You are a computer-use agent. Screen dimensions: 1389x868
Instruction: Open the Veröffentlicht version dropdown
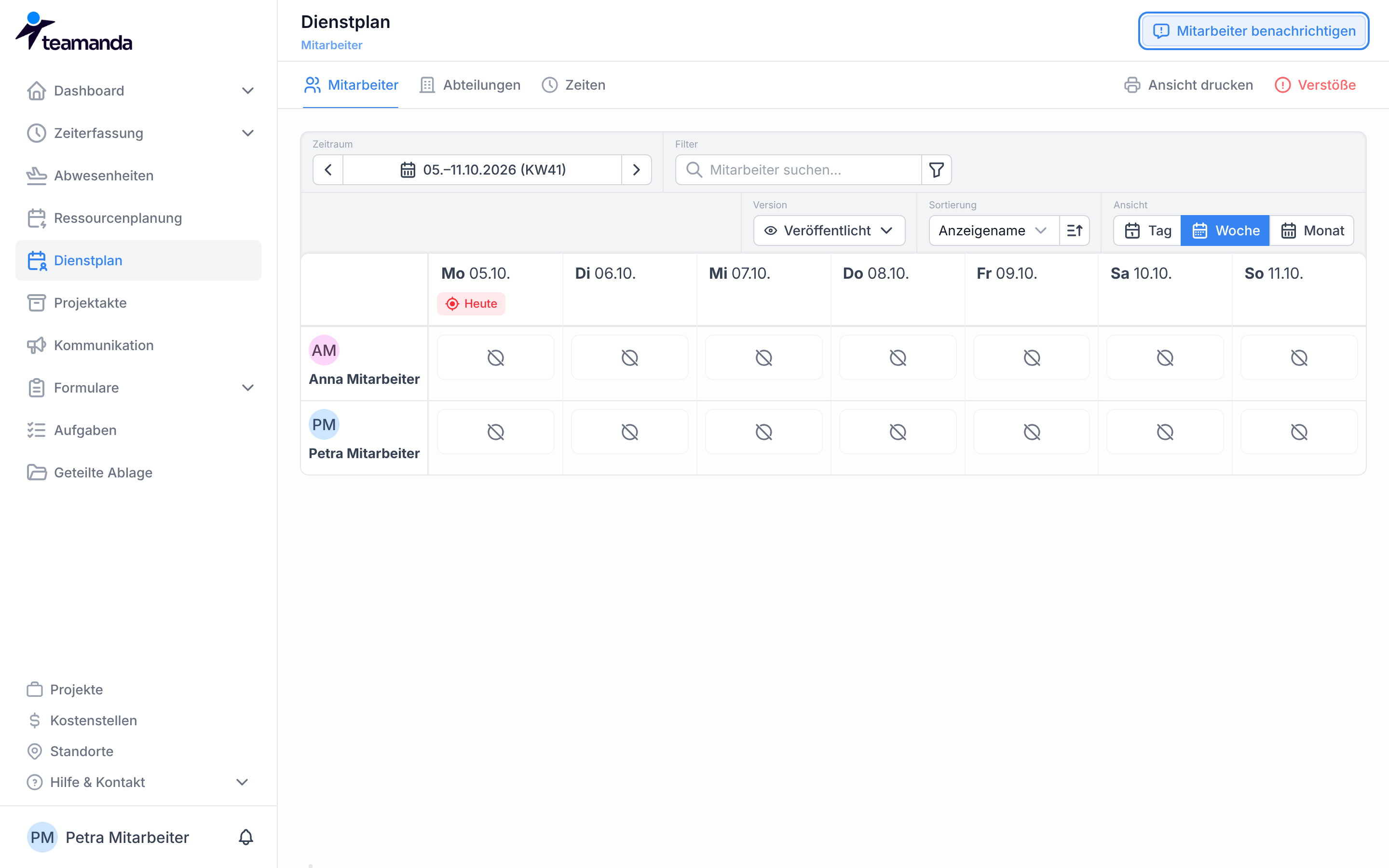829,230
